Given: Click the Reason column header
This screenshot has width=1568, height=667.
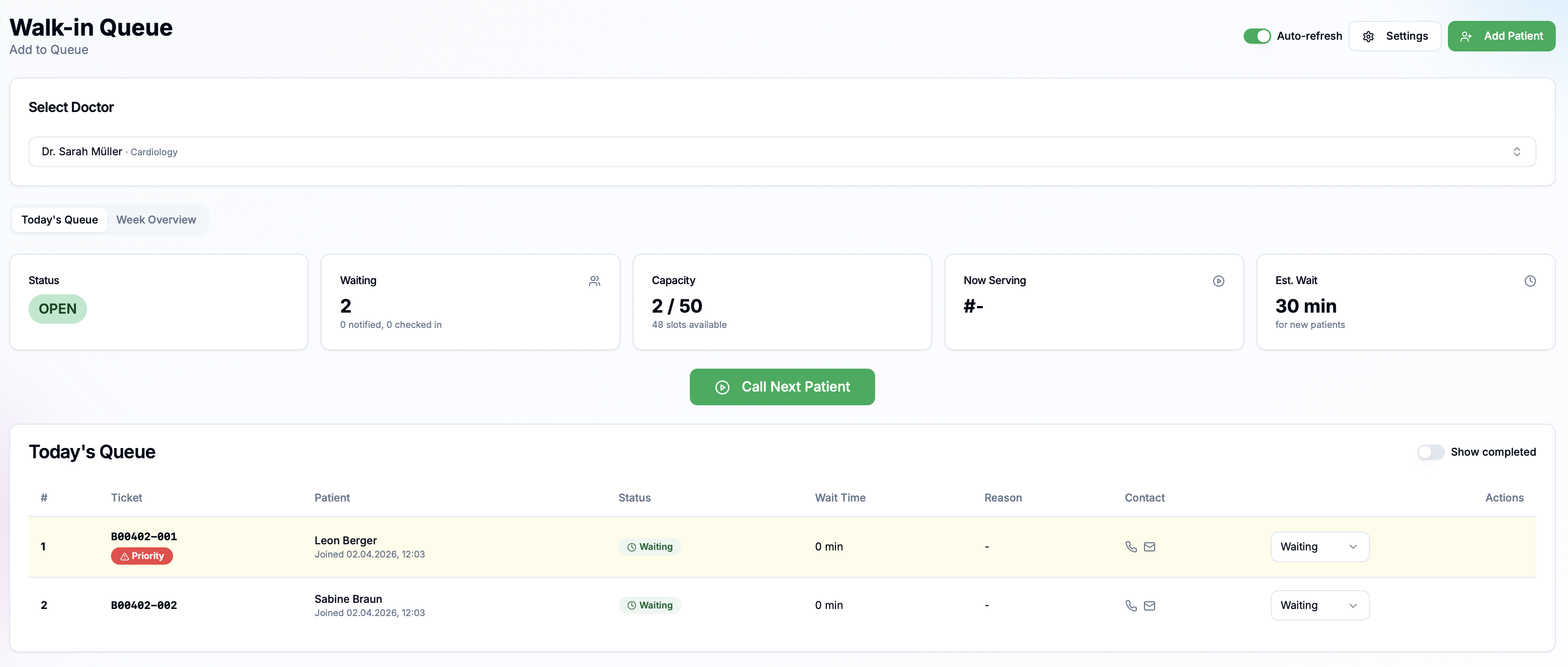Looking at the screenshot, I should (x=1002, y=497).
